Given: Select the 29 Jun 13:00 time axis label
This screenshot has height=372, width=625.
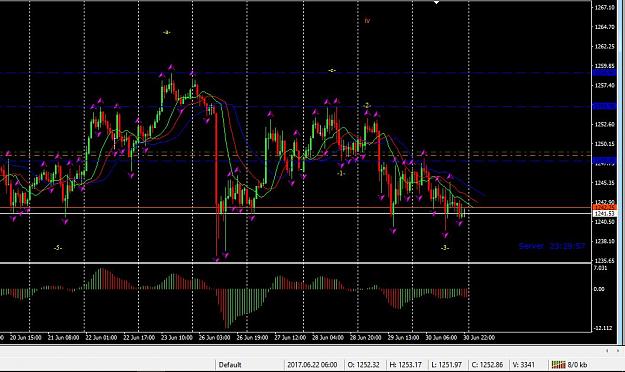Looking at the screenshot, I should pyautogui.click(x=403, y=337).
